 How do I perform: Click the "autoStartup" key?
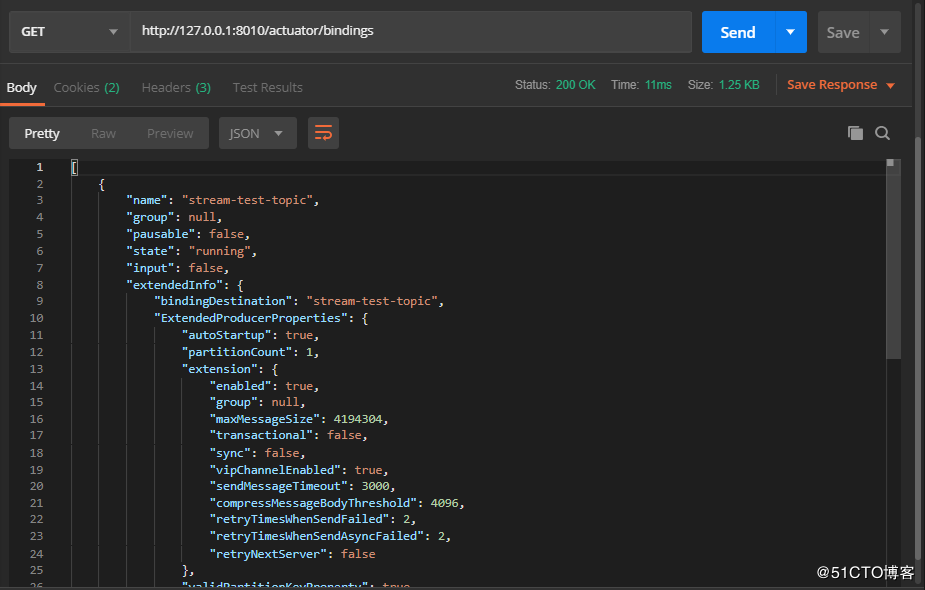227,335
